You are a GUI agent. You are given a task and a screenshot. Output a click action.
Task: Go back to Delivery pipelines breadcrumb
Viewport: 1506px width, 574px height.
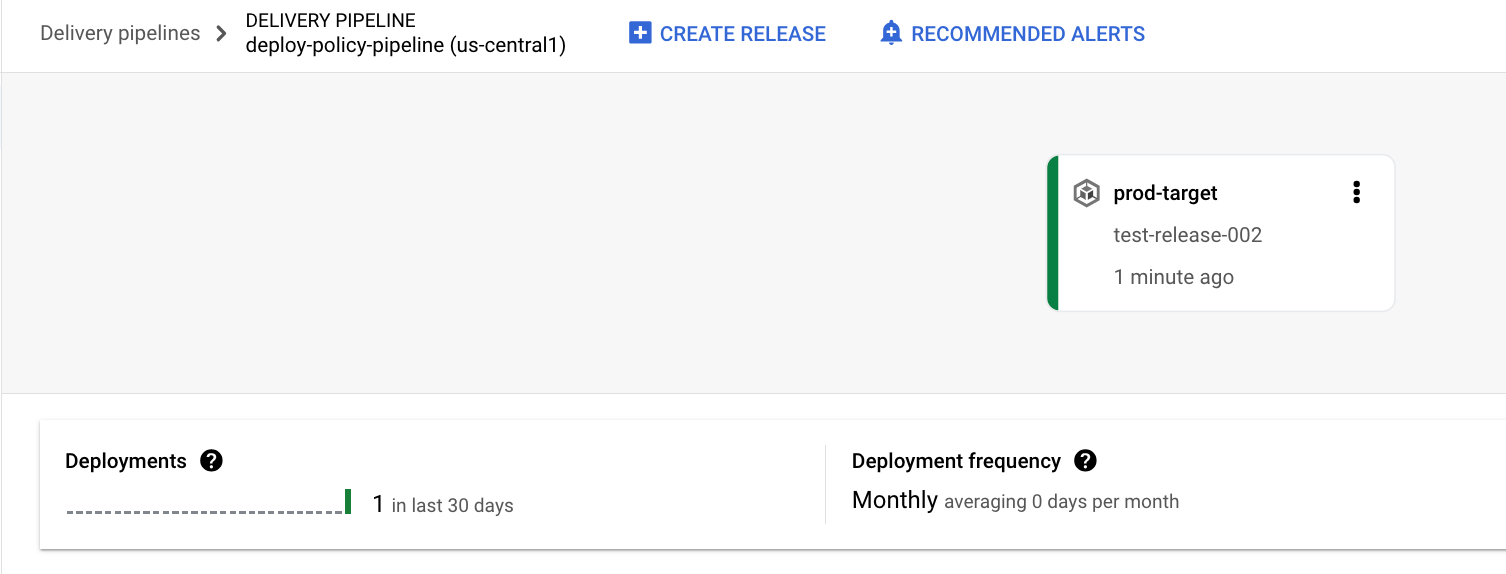tap(120, 33)
